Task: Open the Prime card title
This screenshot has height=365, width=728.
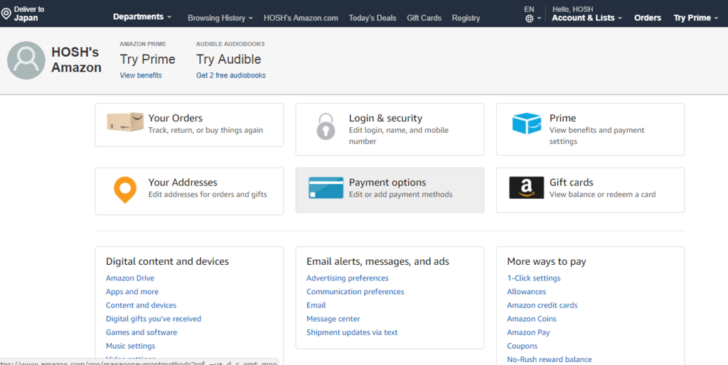Action: [563, 118]
